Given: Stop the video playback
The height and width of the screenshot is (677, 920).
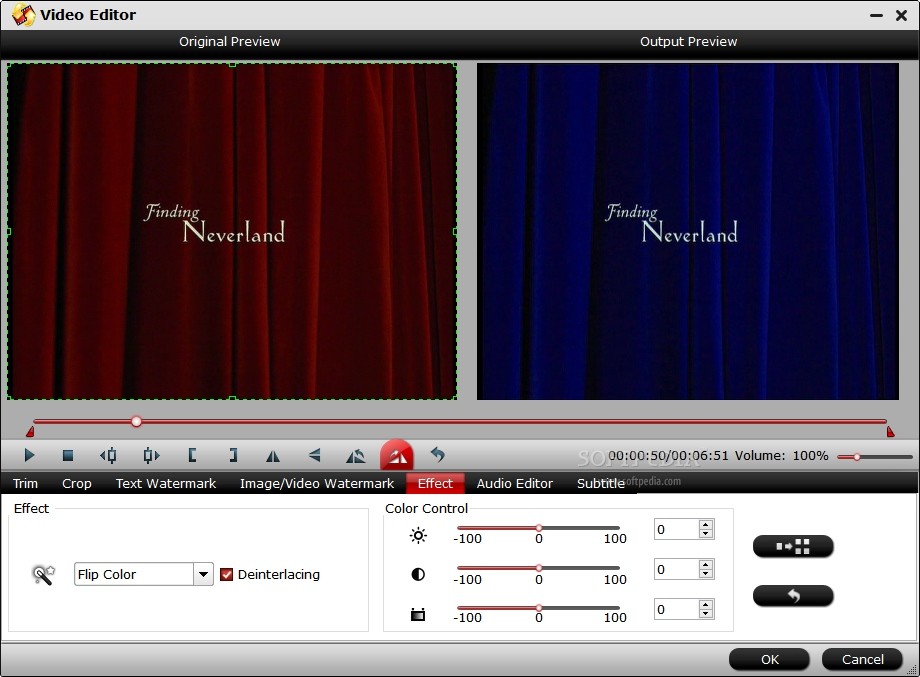Looking at the screenshot, I should (x=68, y=455).
